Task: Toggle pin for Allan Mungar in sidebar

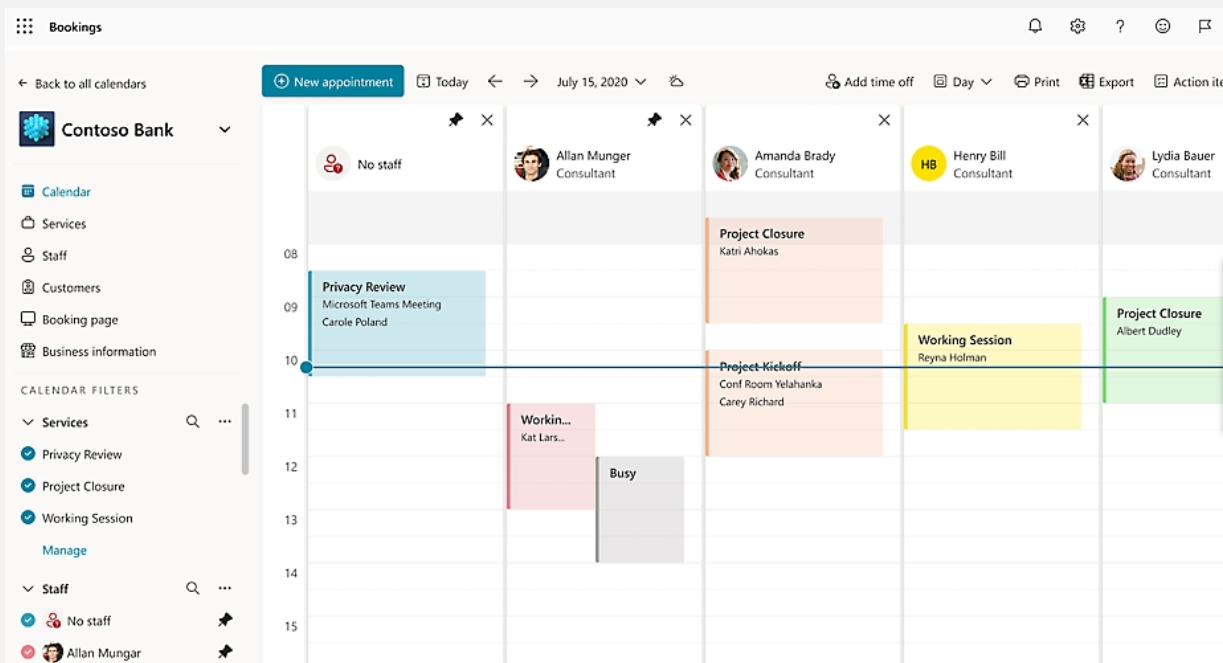Action: tap(225, 652)
